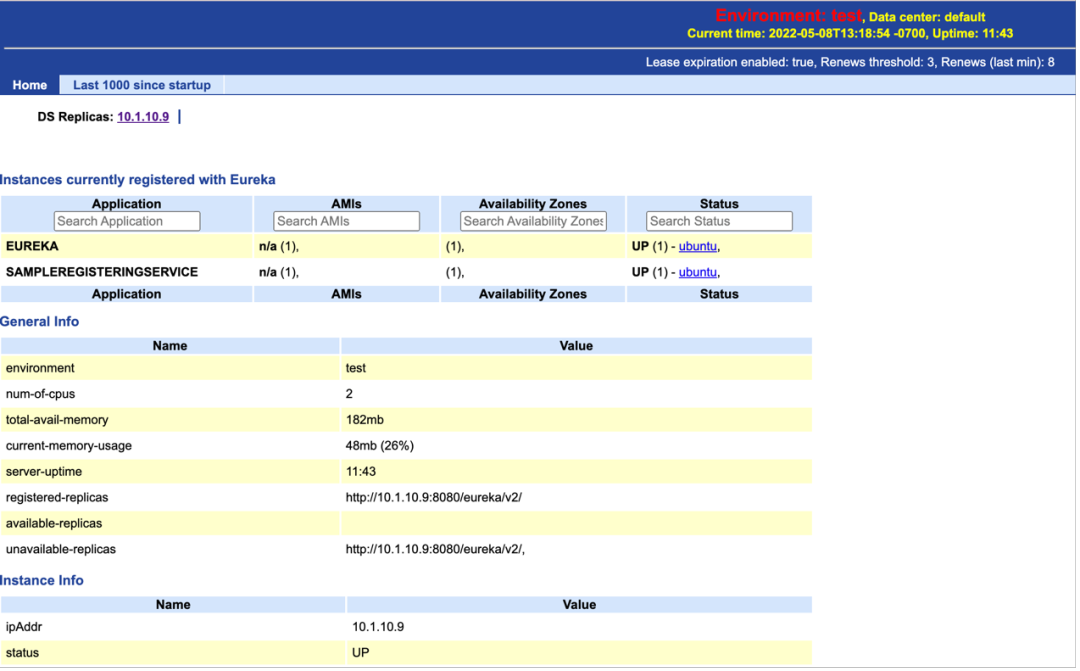
Task: Click the Availability Zones footer header
Action: pos(533,294)
